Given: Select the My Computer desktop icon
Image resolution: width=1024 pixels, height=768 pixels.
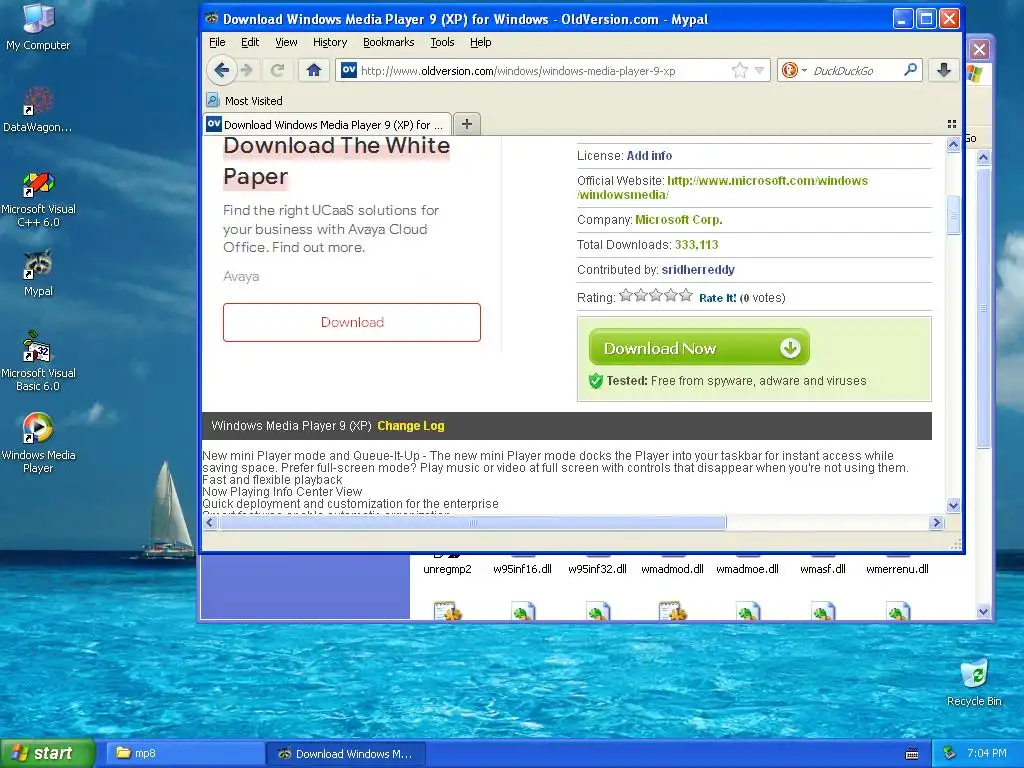Looking at the screenshot, I should click(38, 26).
